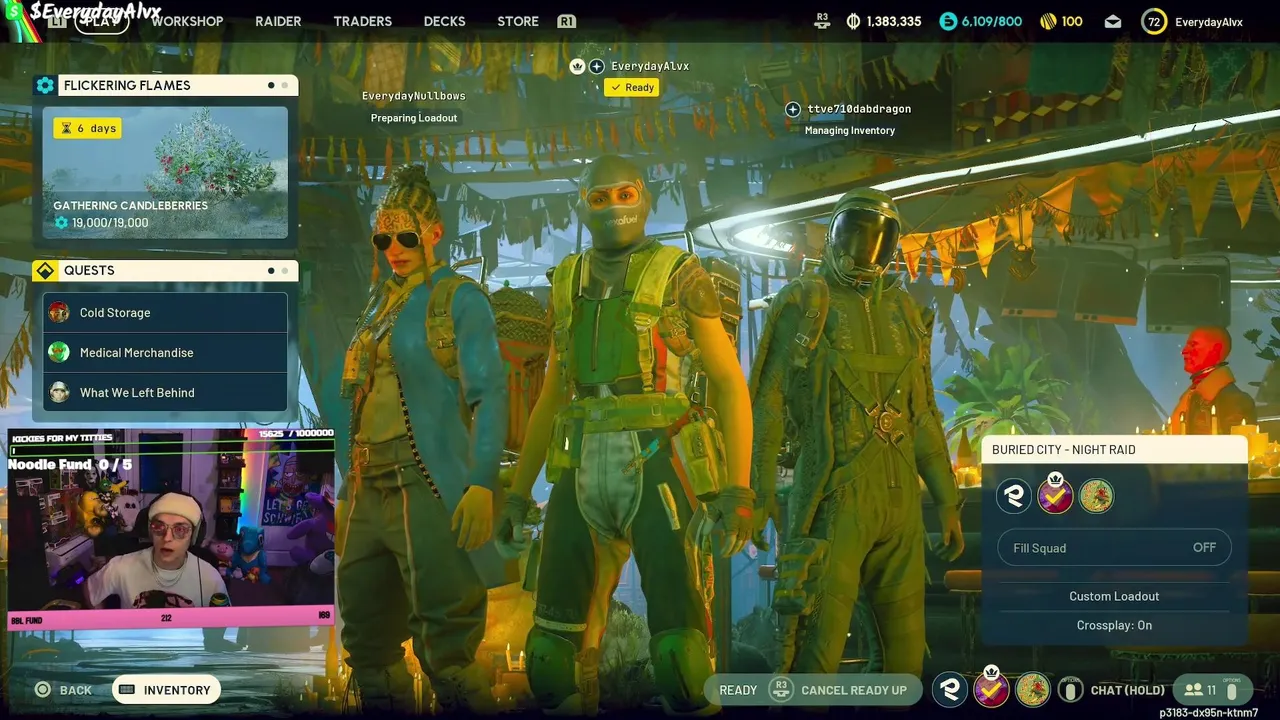Screen dimensions: 1280x720
Task: Click the Quests panel header icon
Action: pyautogui.click(x=45, y=270)
